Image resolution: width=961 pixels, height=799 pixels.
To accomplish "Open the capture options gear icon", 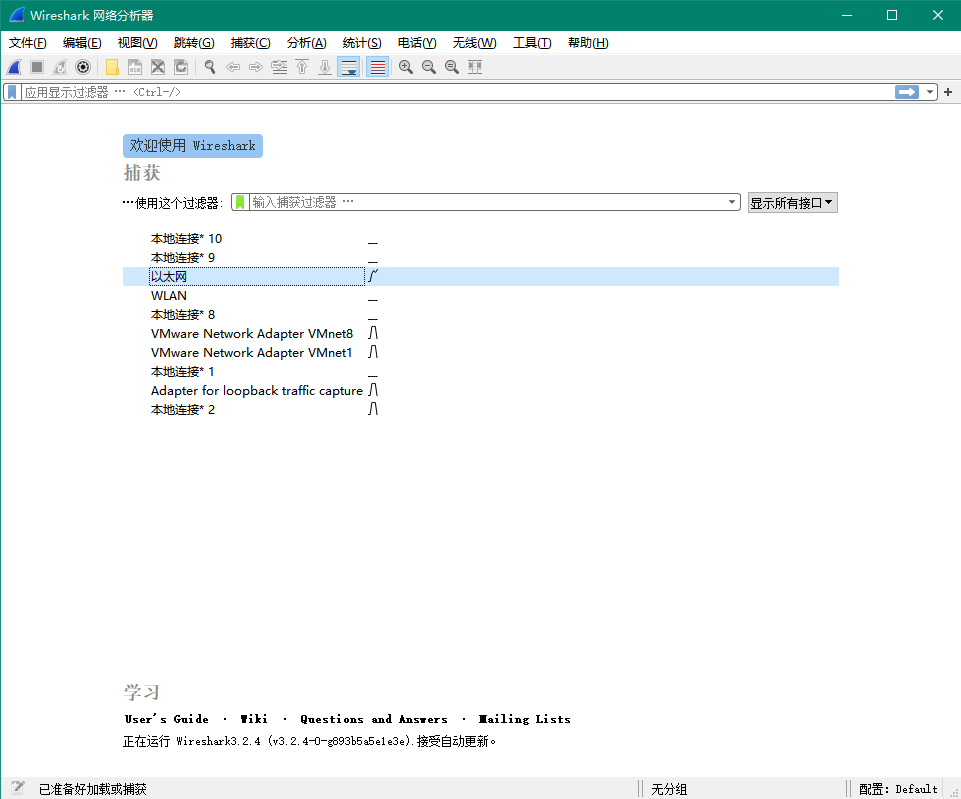I will click(x=84, y=67).
